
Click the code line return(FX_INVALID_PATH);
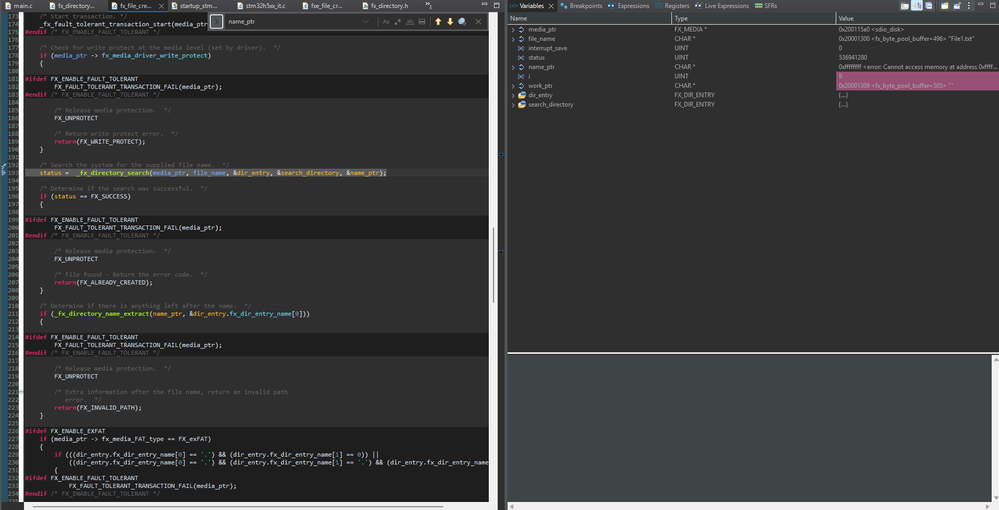click(97, 407)
